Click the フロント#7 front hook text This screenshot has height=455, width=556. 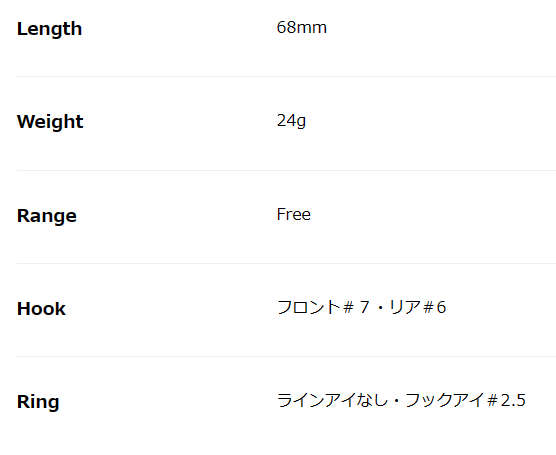pos(323,307)
